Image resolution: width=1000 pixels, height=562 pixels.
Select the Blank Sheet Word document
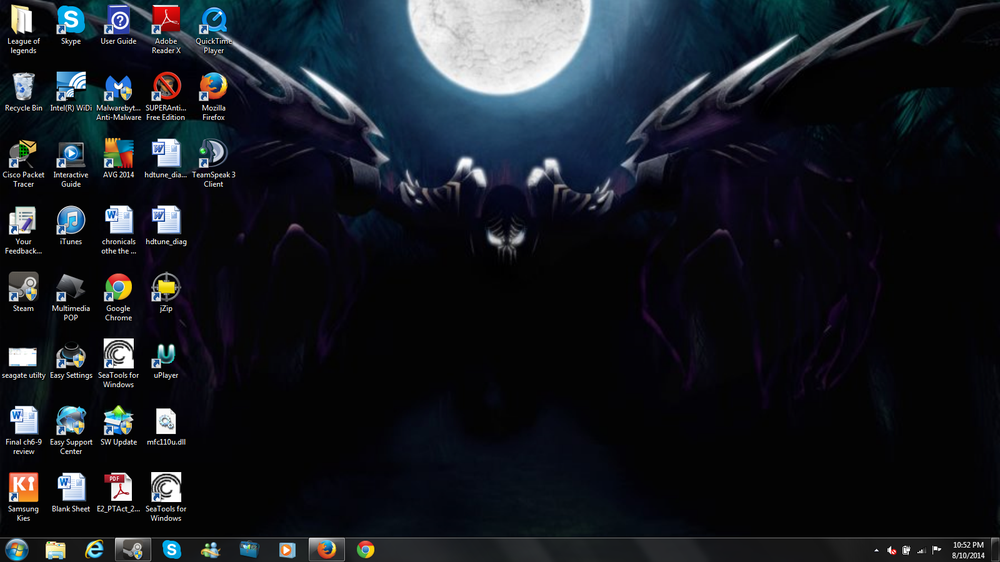[x=71, y=494]
